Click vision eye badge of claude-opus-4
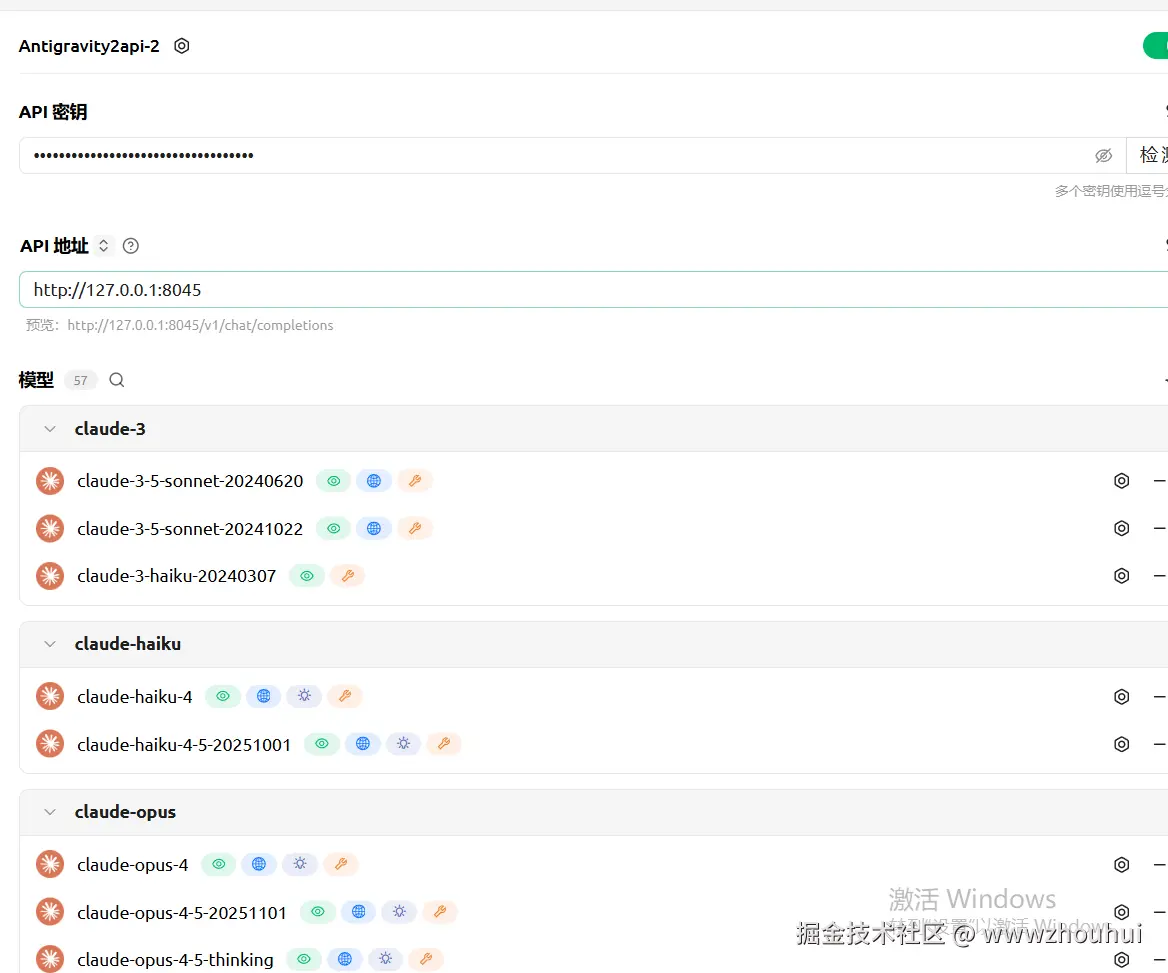The height and width of the screenshot is (973, 1168). [219, 864]
